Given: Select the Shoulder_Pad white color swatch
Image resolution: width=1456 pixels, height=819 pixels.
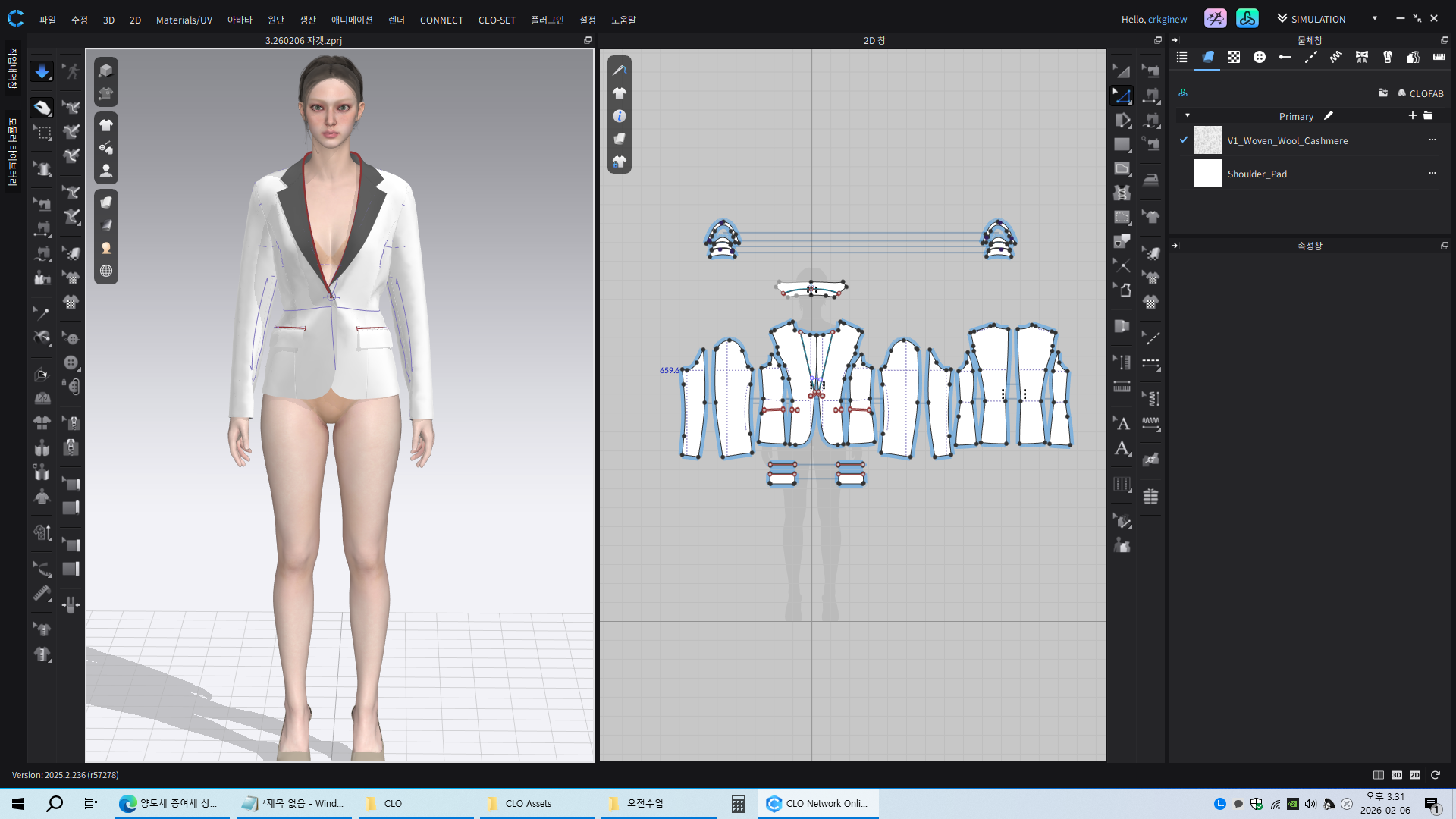Looking at the screenshot, I should [1207, 174].
